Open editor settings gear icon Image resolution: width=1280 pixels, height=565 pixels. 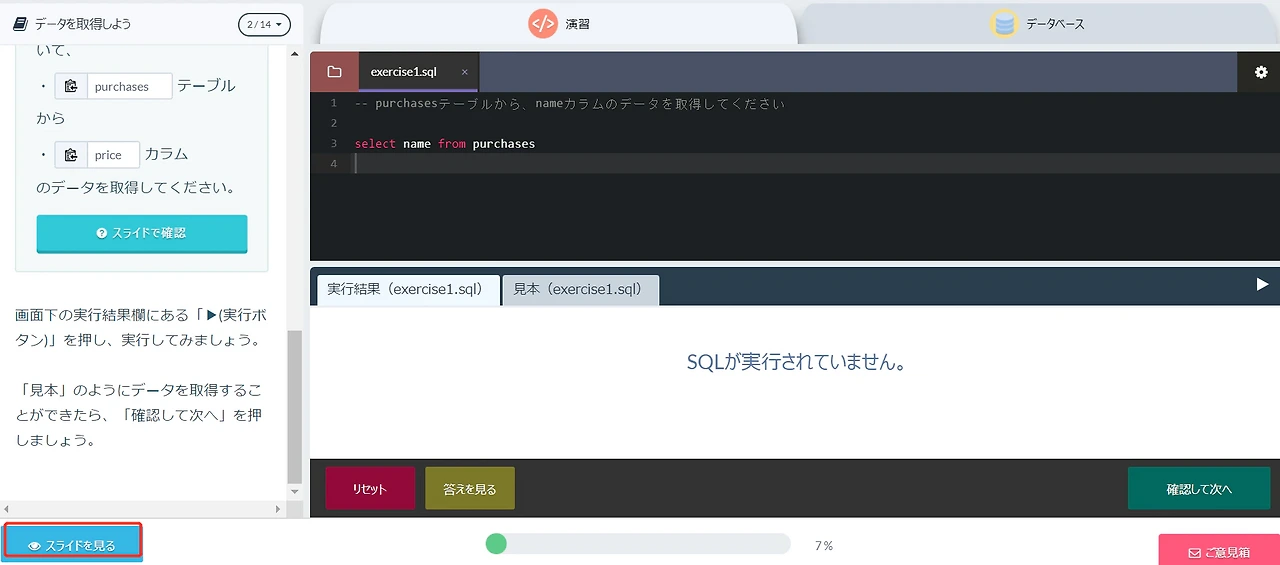[x=1260, y=72]
